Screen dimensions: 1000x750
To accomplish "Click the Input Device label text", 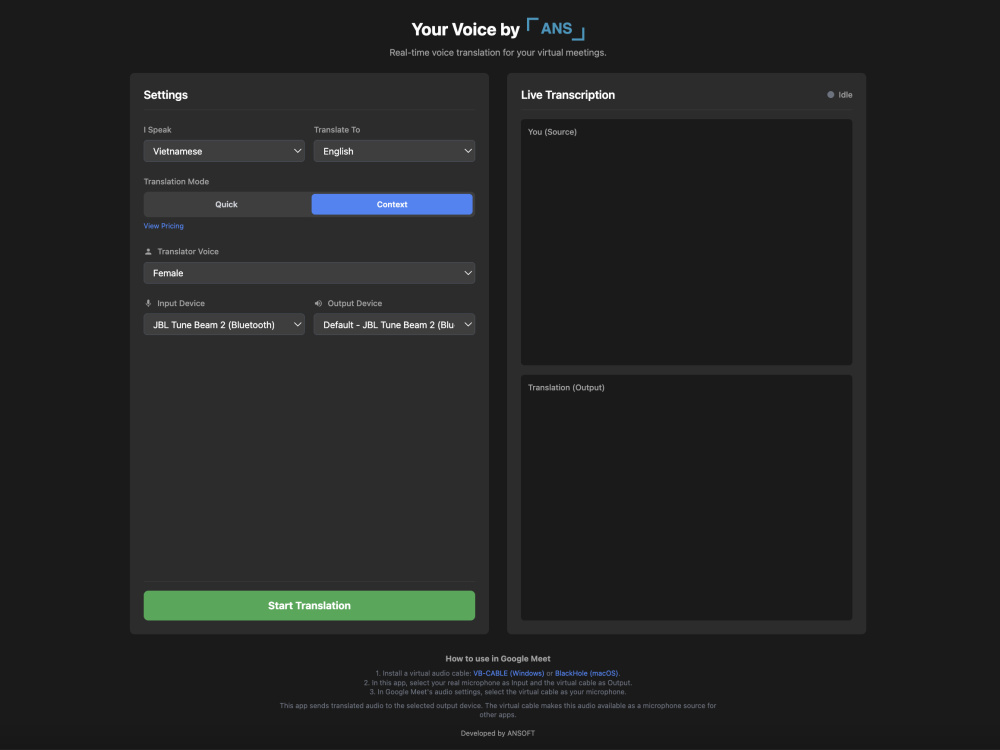I will click(181, 304).
